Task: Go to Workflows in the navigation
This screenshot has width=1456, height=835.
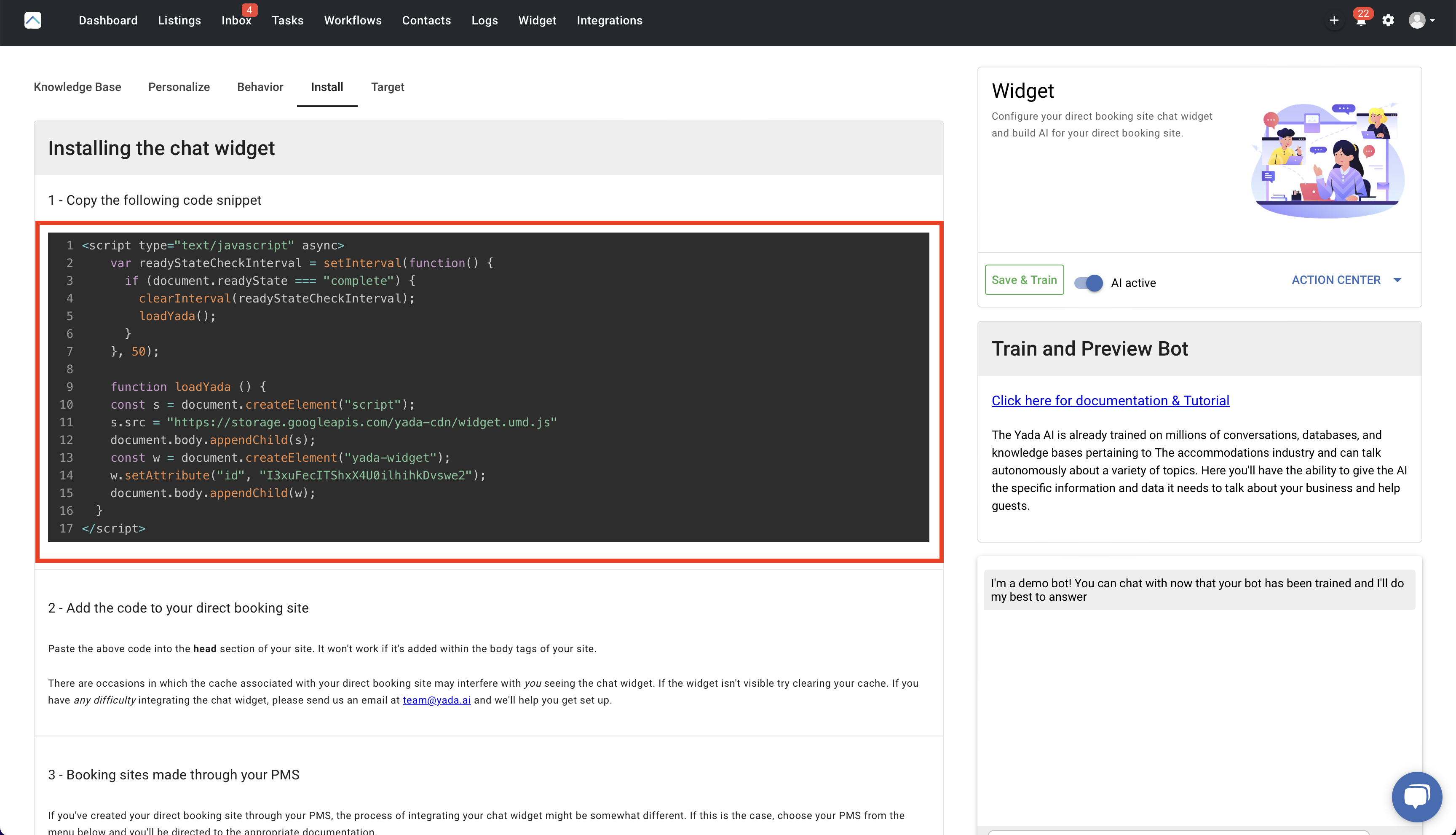Action: pyautogui.click(x=353, y=21)
